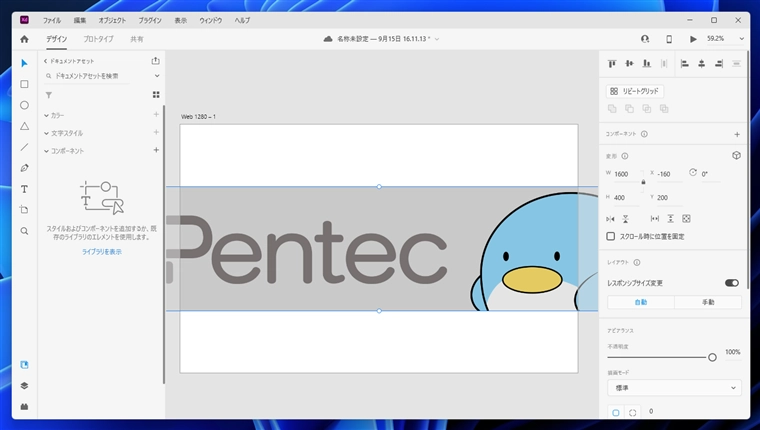Select 手動 responsive resize mode
This screenshot has width=760, height=430.
click(708, 302)
